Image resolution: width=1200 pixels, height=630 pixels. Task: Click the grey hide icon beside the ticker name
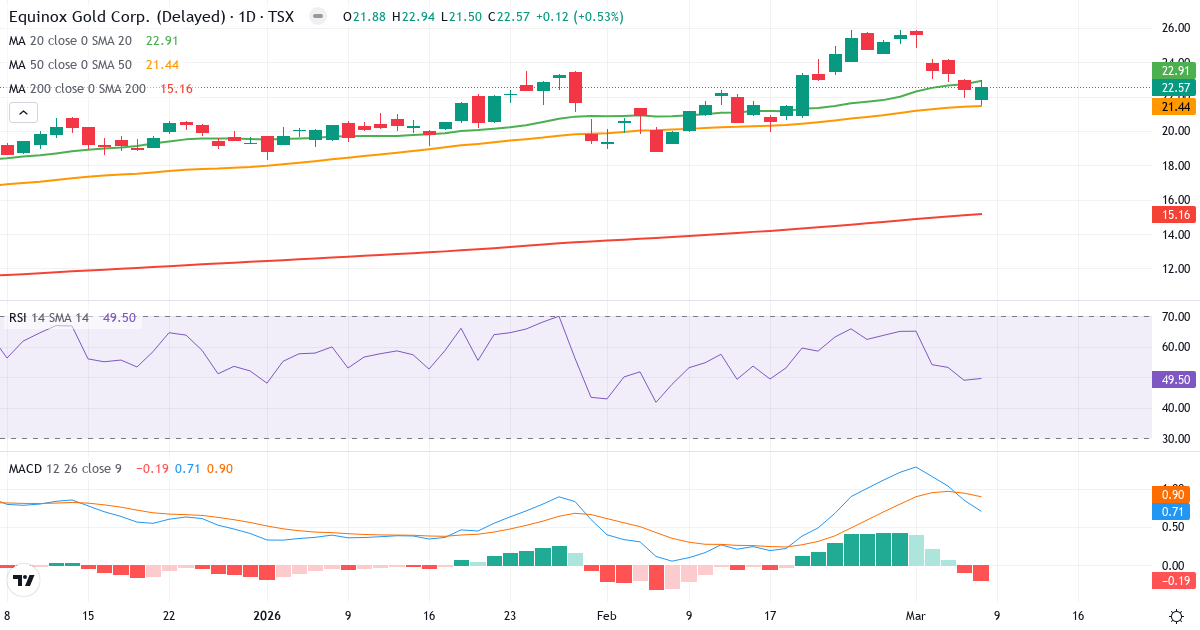(316, 16)
